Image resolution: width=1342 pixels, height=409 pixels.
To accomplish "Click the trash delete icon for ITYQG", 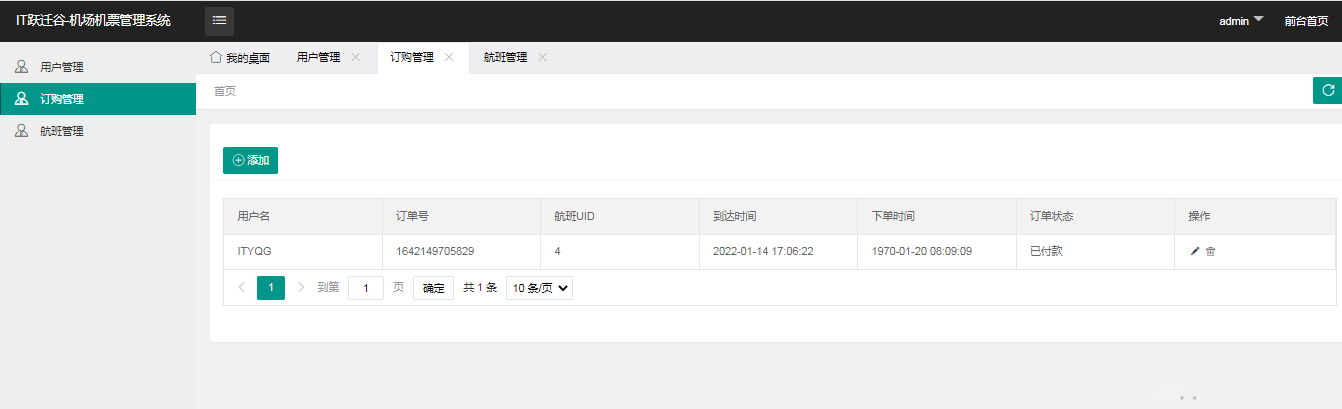I will point(1210,251).
